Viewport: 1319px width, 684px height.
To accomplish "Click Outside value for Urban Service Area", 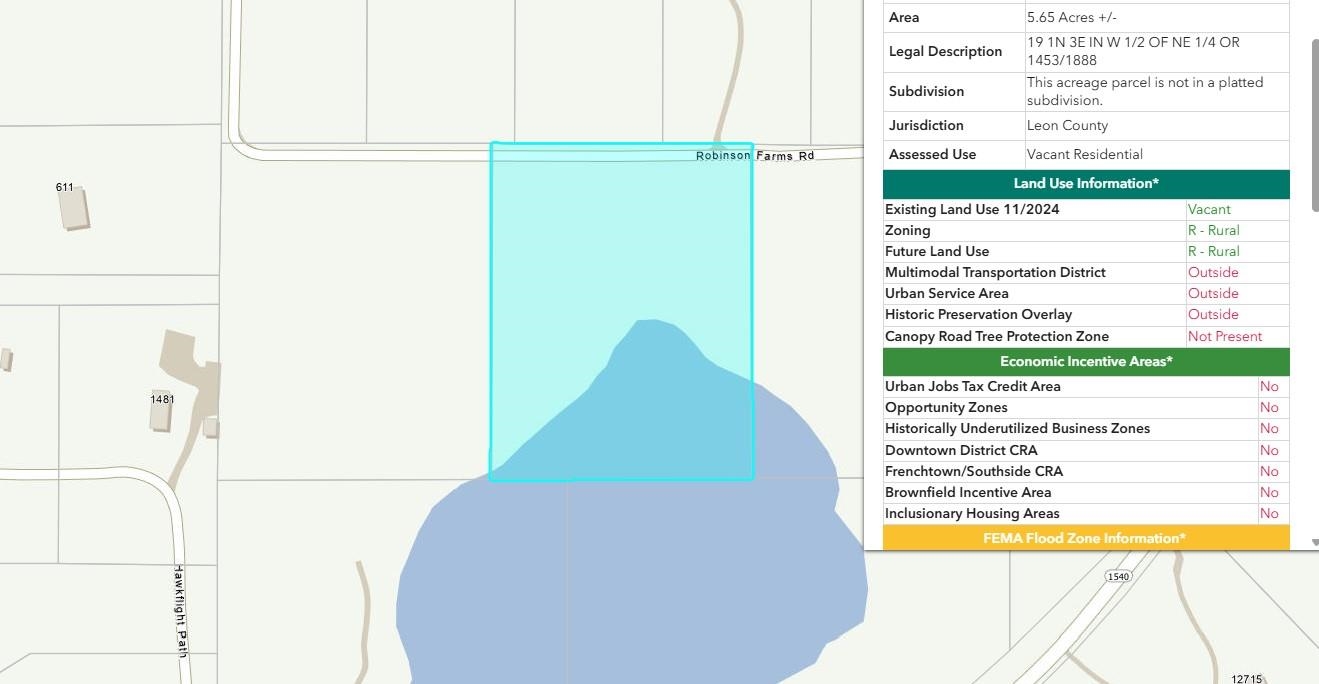I will click(x=1212, y=294).
